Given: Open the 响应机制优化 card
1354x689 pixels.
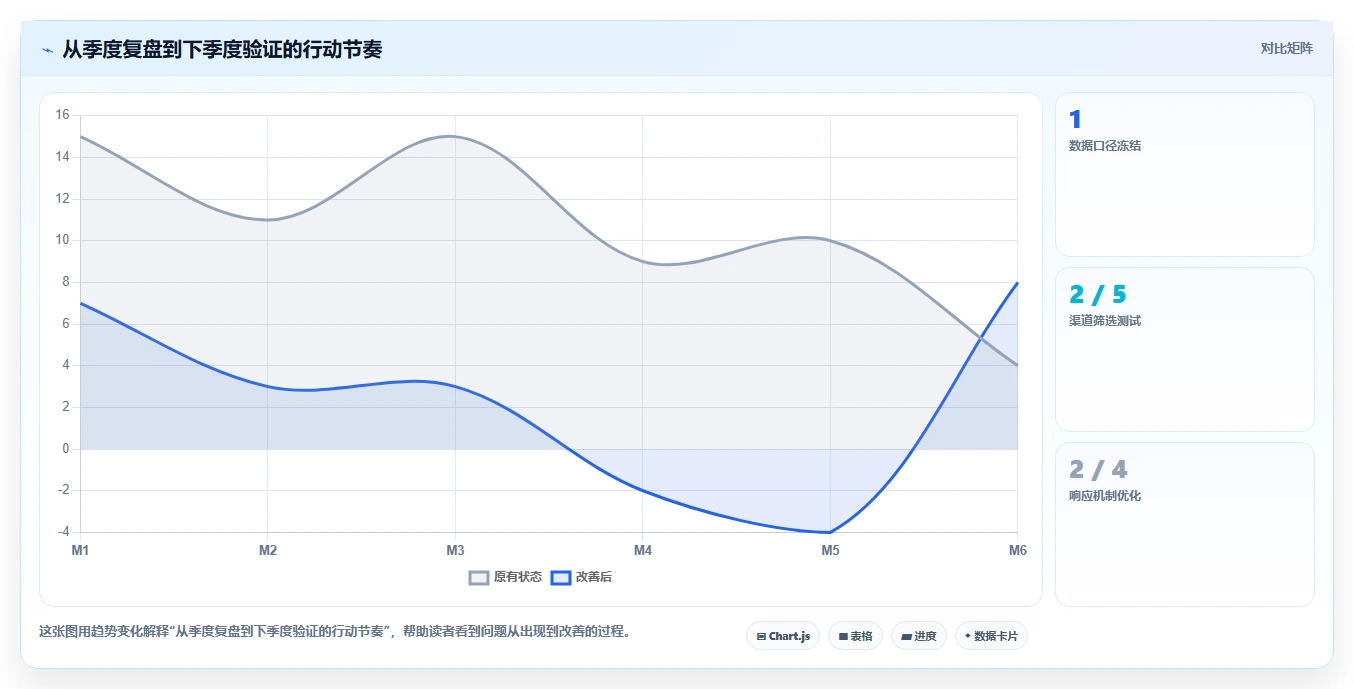Looking at the screenshot, I should (x=1184, y=525).
